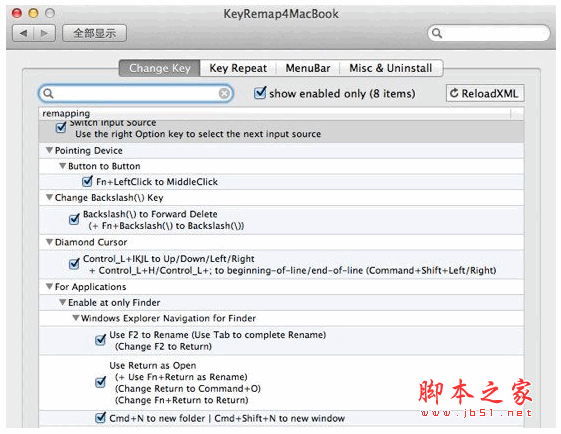Screen dimensions: 561x434
Task: Collapse the For Applications group
Action: [50, 287]
